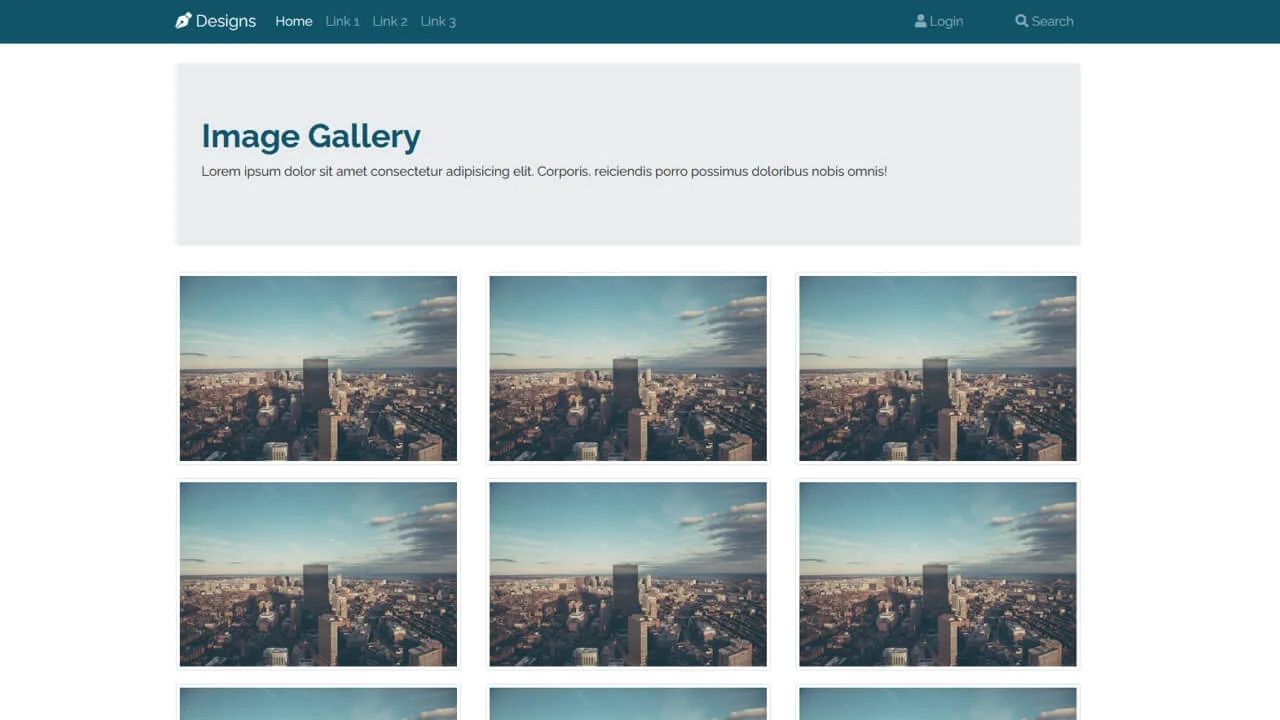Open the center gallery image
Viewport: 1280px width, 720px height.
[627, 574]
